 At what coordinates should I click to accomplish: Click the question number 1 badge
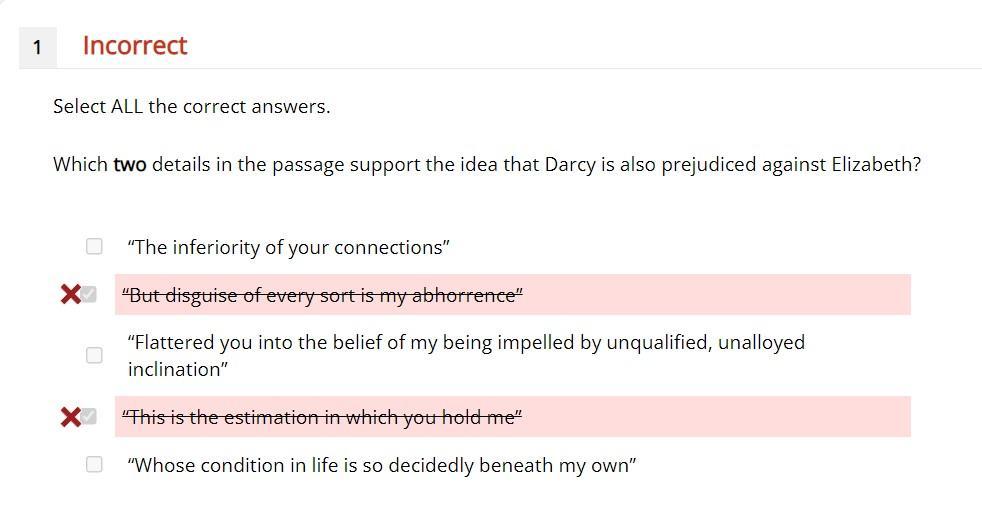tap(37, 47)
